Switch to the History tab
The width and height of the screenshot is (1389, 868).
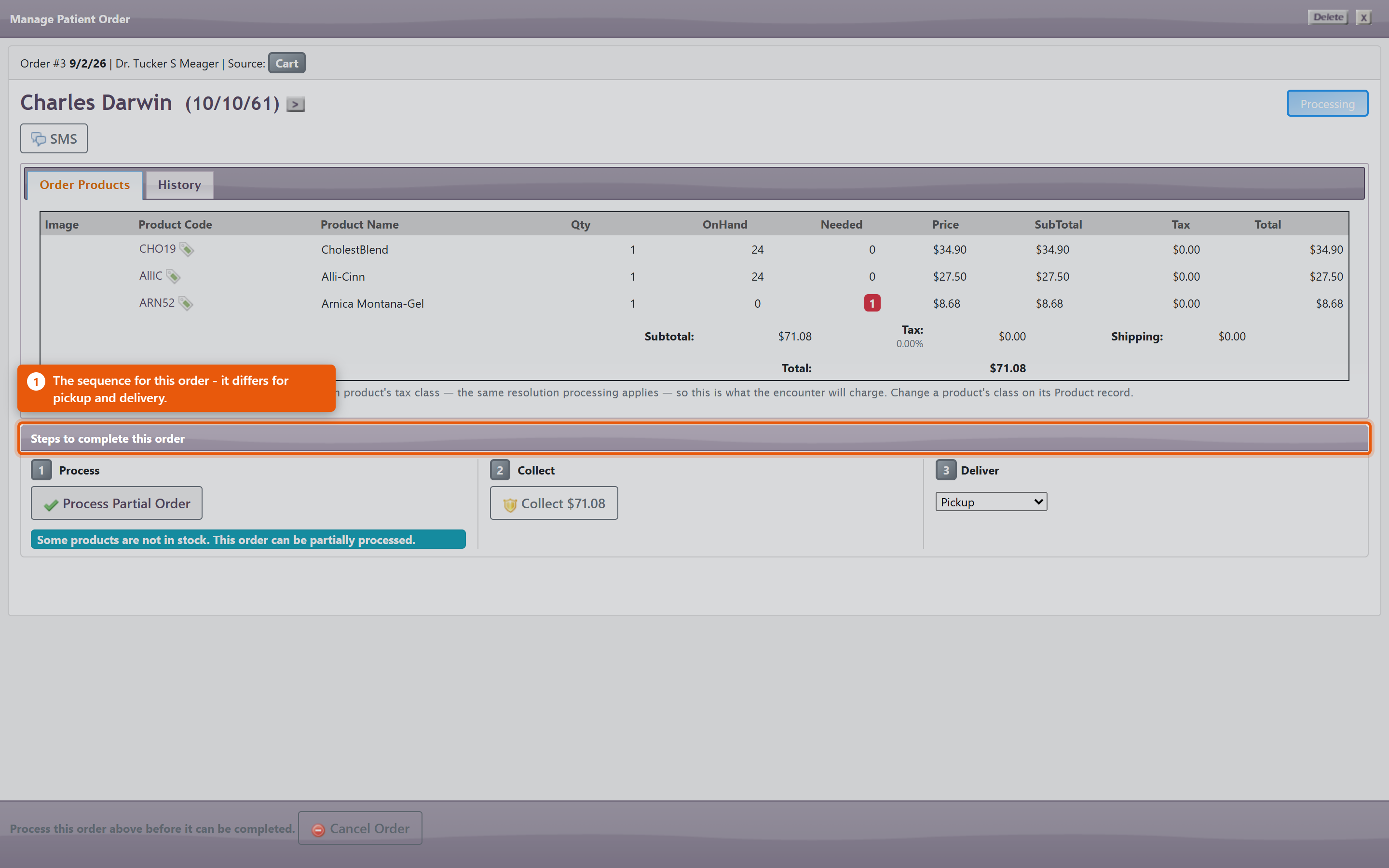[179, 185]
